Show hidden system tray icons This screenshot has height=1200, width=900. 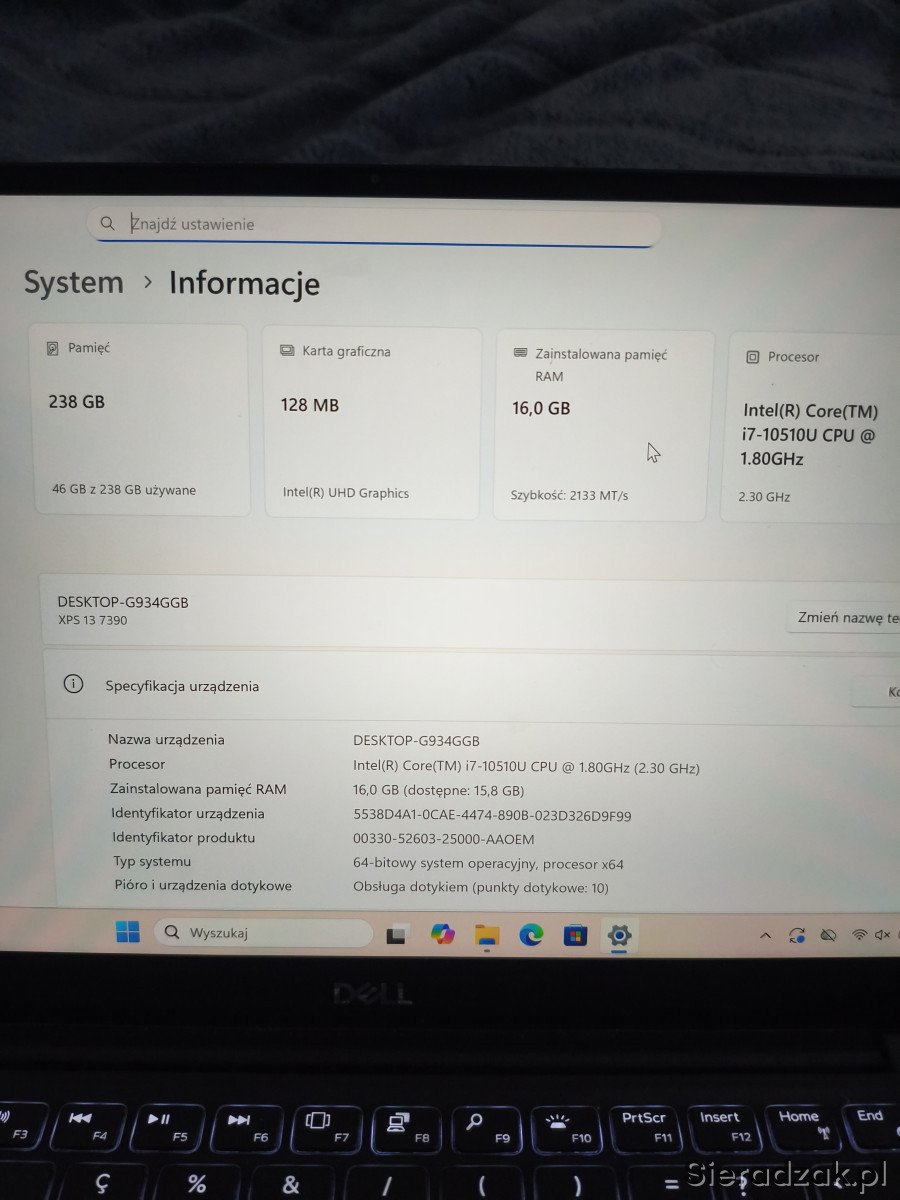[765, 936]
